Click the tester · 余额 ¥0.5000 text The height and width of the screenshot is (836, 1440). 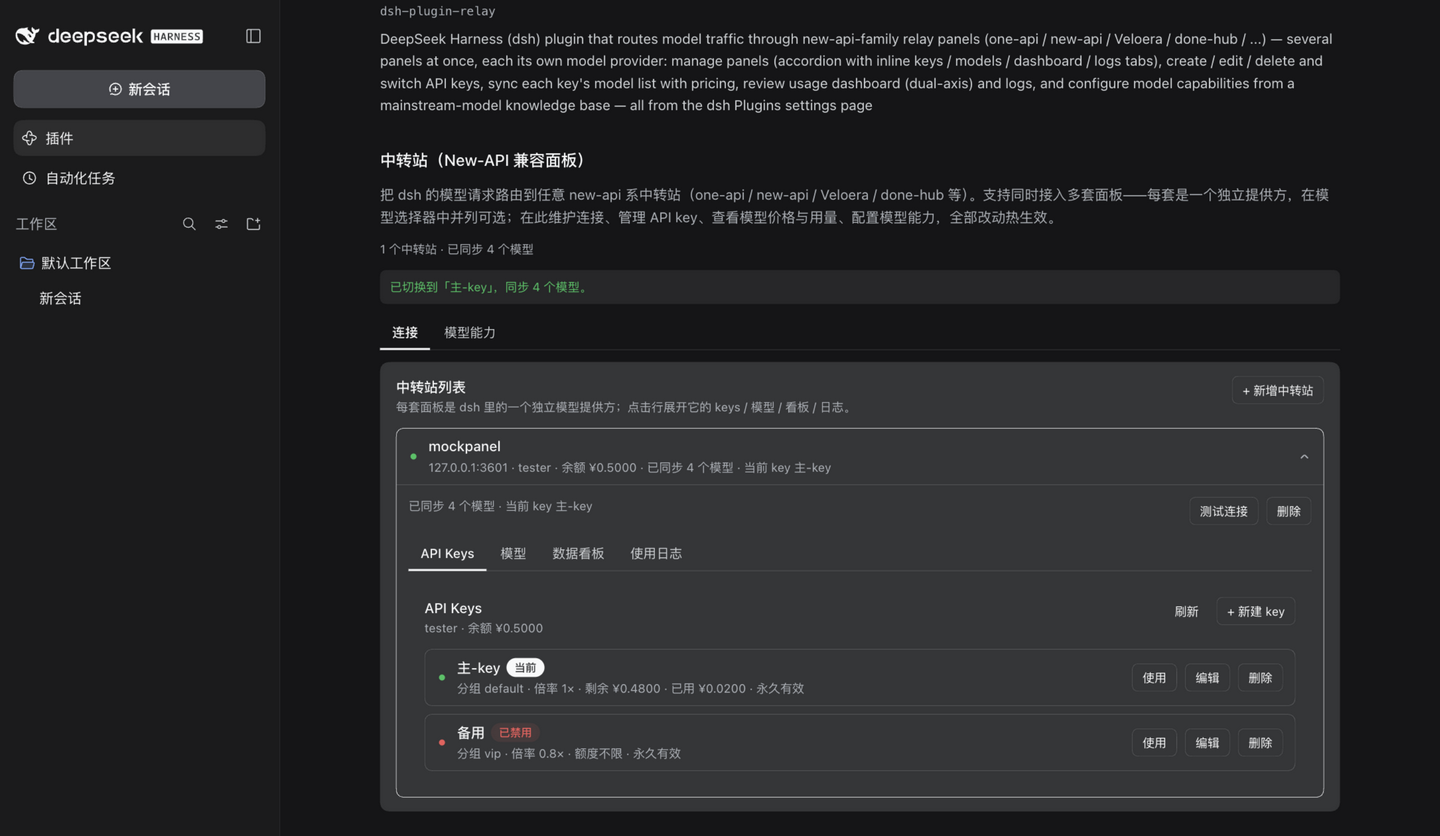(483, 628)
